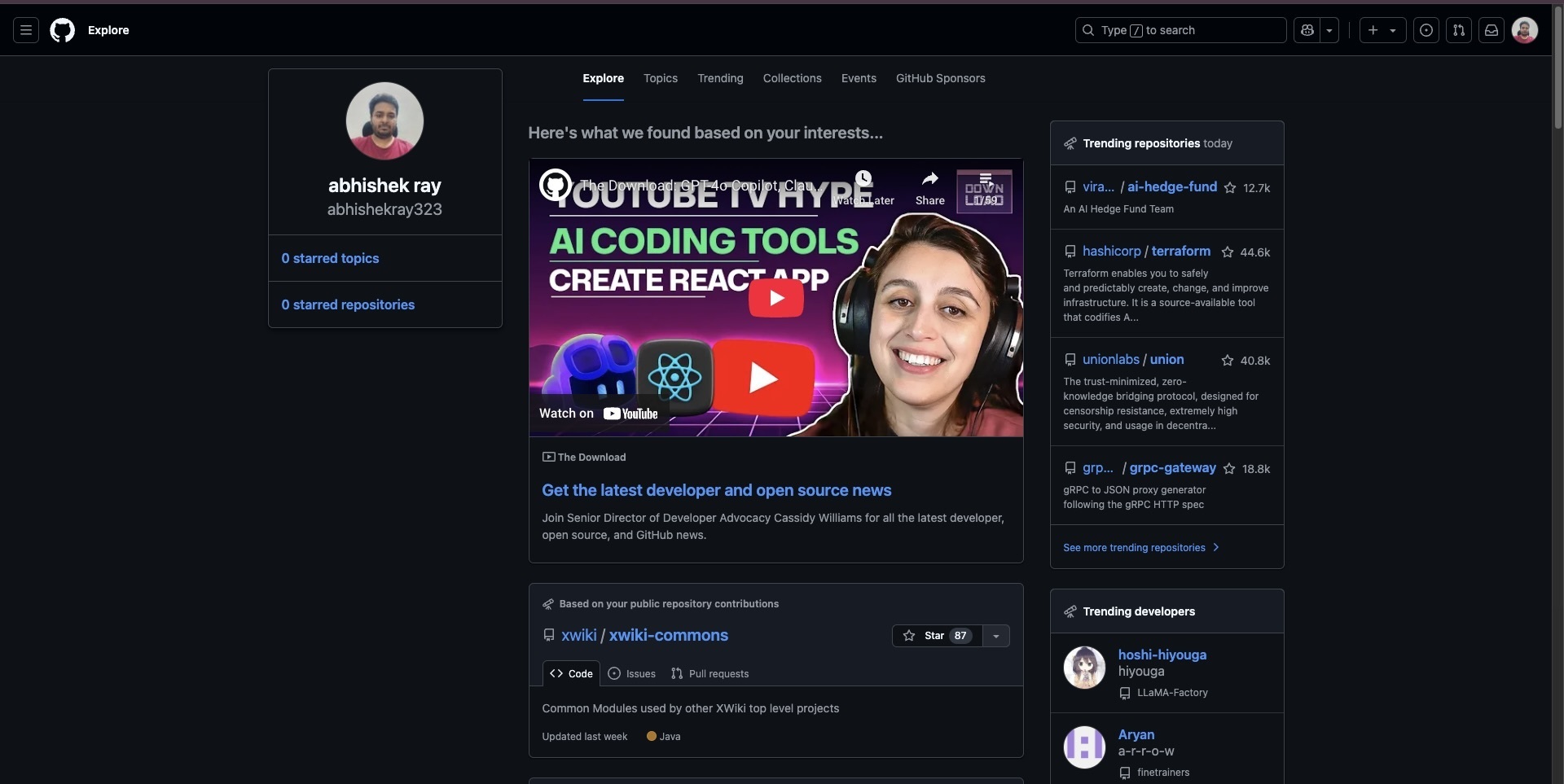
Task: Select the Code tab of xwiki-commons
Action: 571,673
